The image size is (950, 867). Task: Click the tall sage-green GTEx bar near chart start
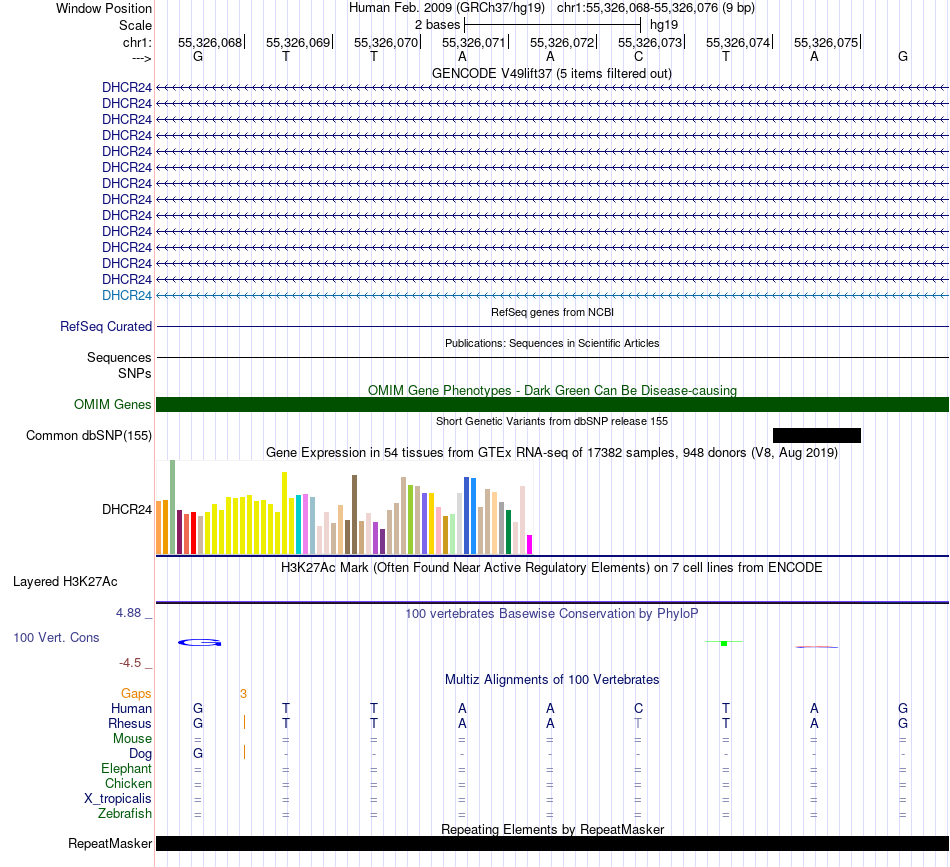point(173,507)
